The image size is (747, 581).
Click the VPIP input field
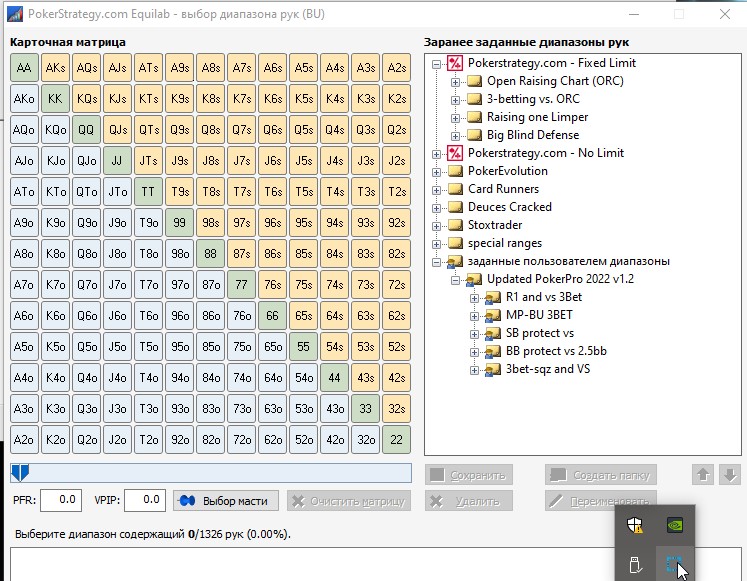(x=145, y=500)
